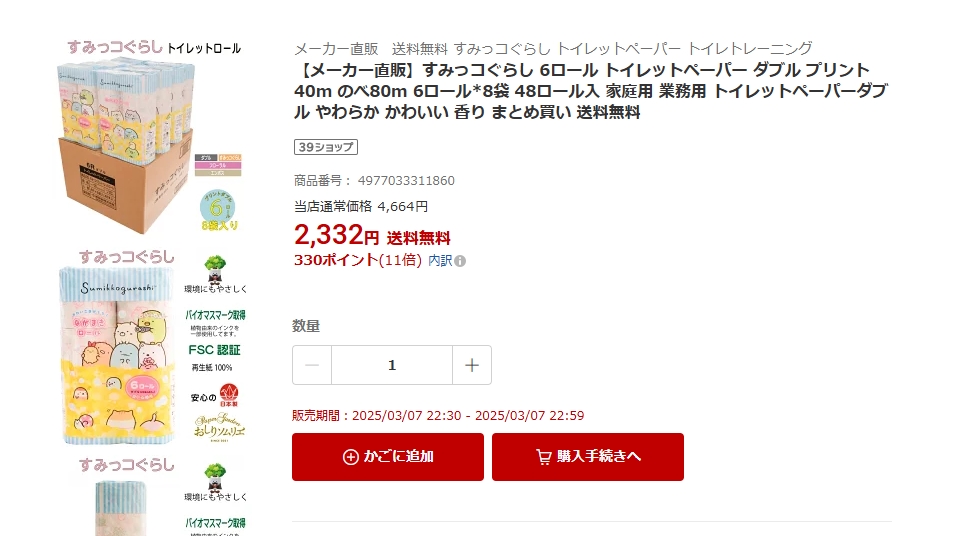
Task: Click the product title text
Action: click(x=590, y=90)
